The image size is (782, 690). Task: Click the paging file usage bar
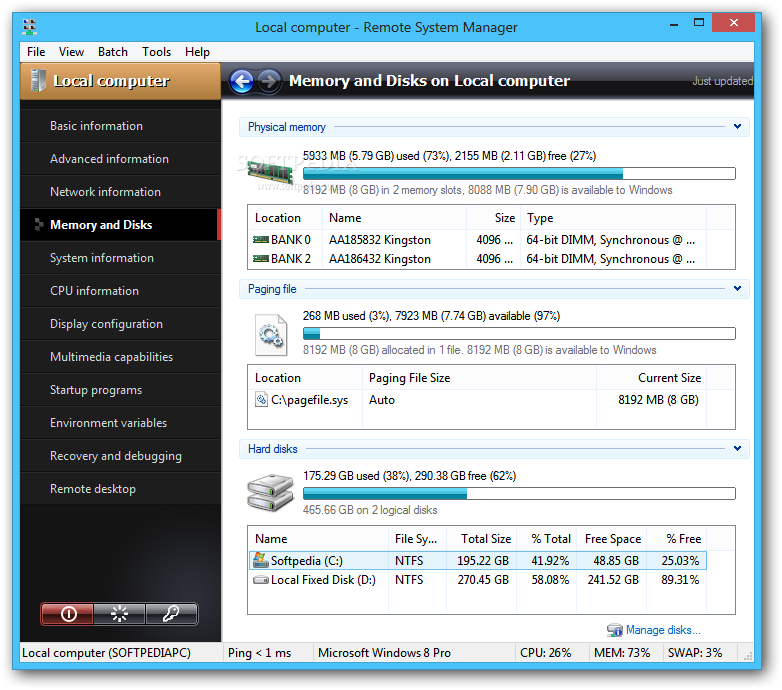coord(519,334)
